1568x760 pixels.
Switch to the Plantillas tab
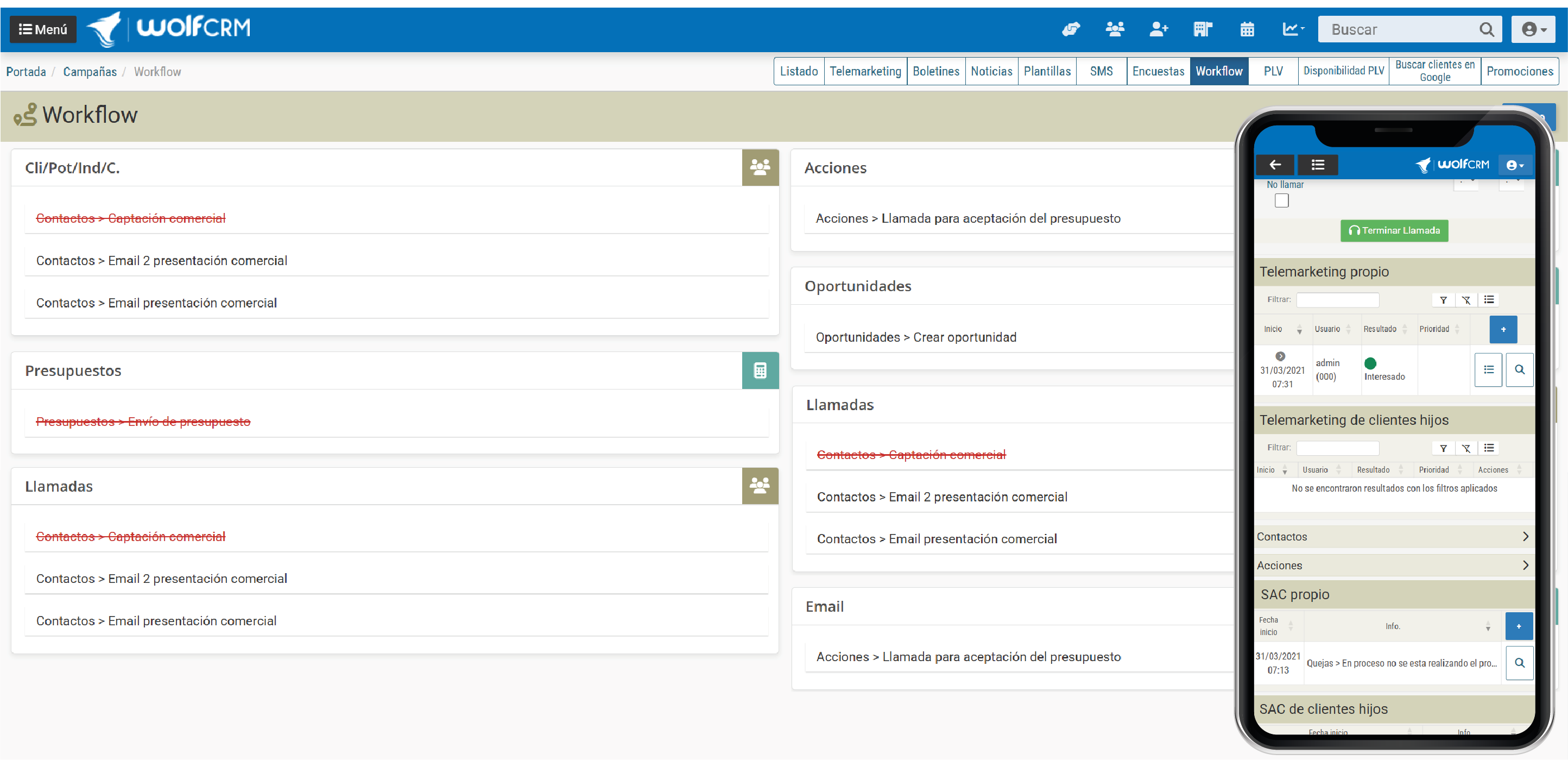[1047, 71]
